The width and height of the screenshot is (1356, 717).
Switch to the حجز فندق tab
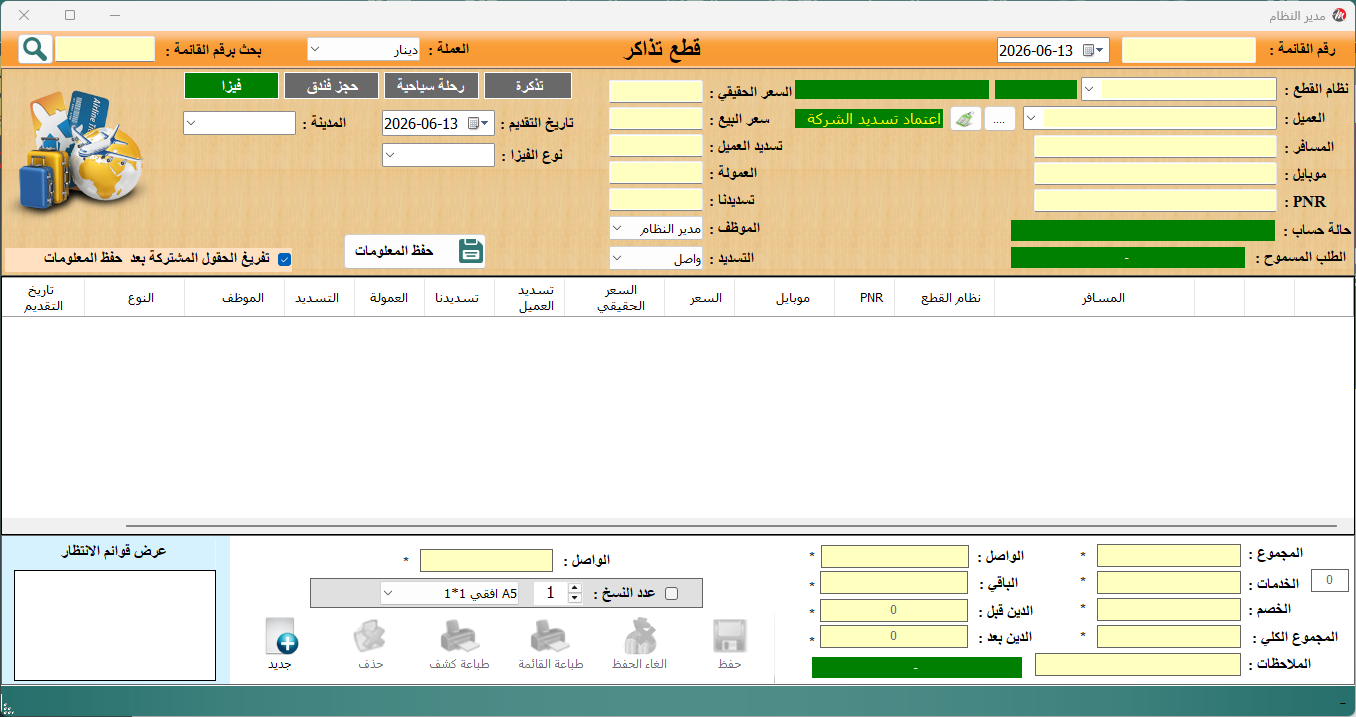coord(331,85)
